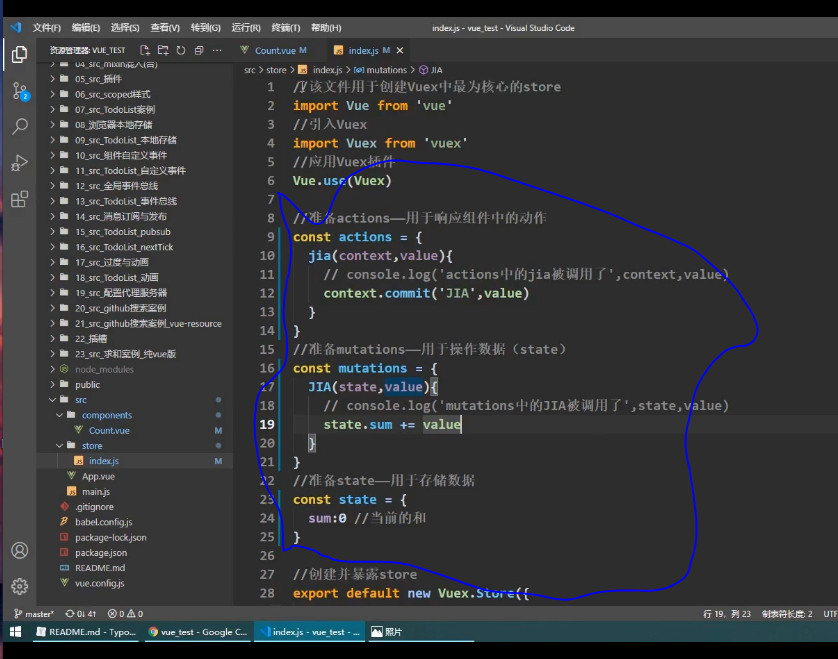Click the src breadcrumb segment

click(x=250, y=70)
